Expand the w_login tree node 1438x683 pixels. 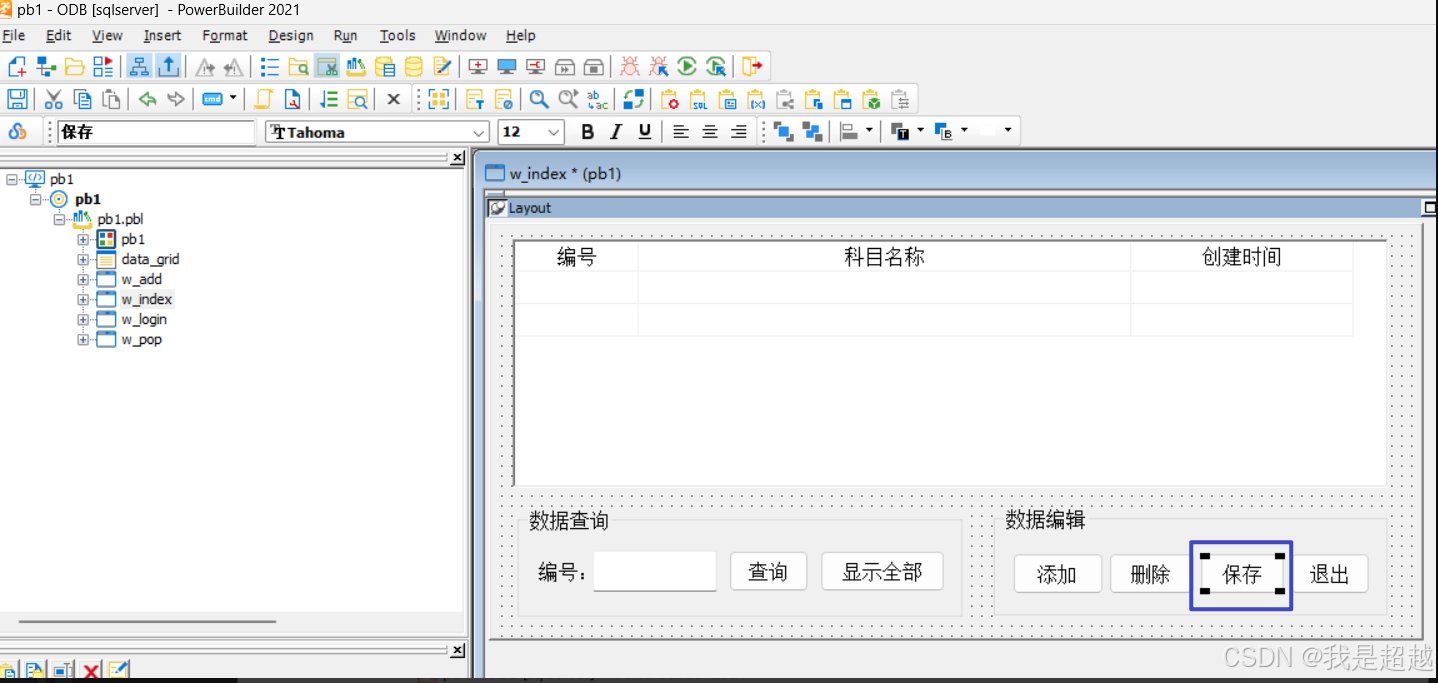click(82, 319)
